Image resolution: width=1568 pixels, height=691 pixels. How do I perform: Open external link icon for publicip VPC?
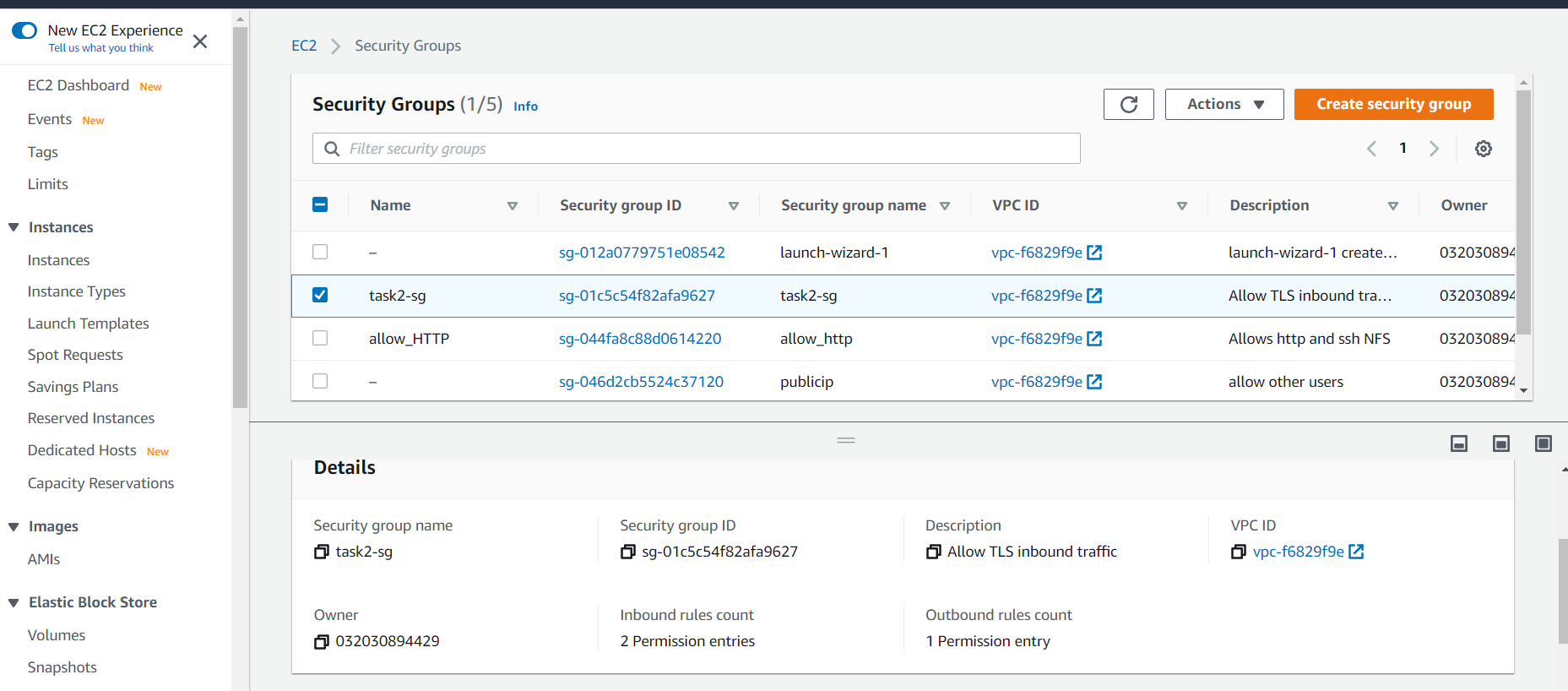pos(1094,382)
